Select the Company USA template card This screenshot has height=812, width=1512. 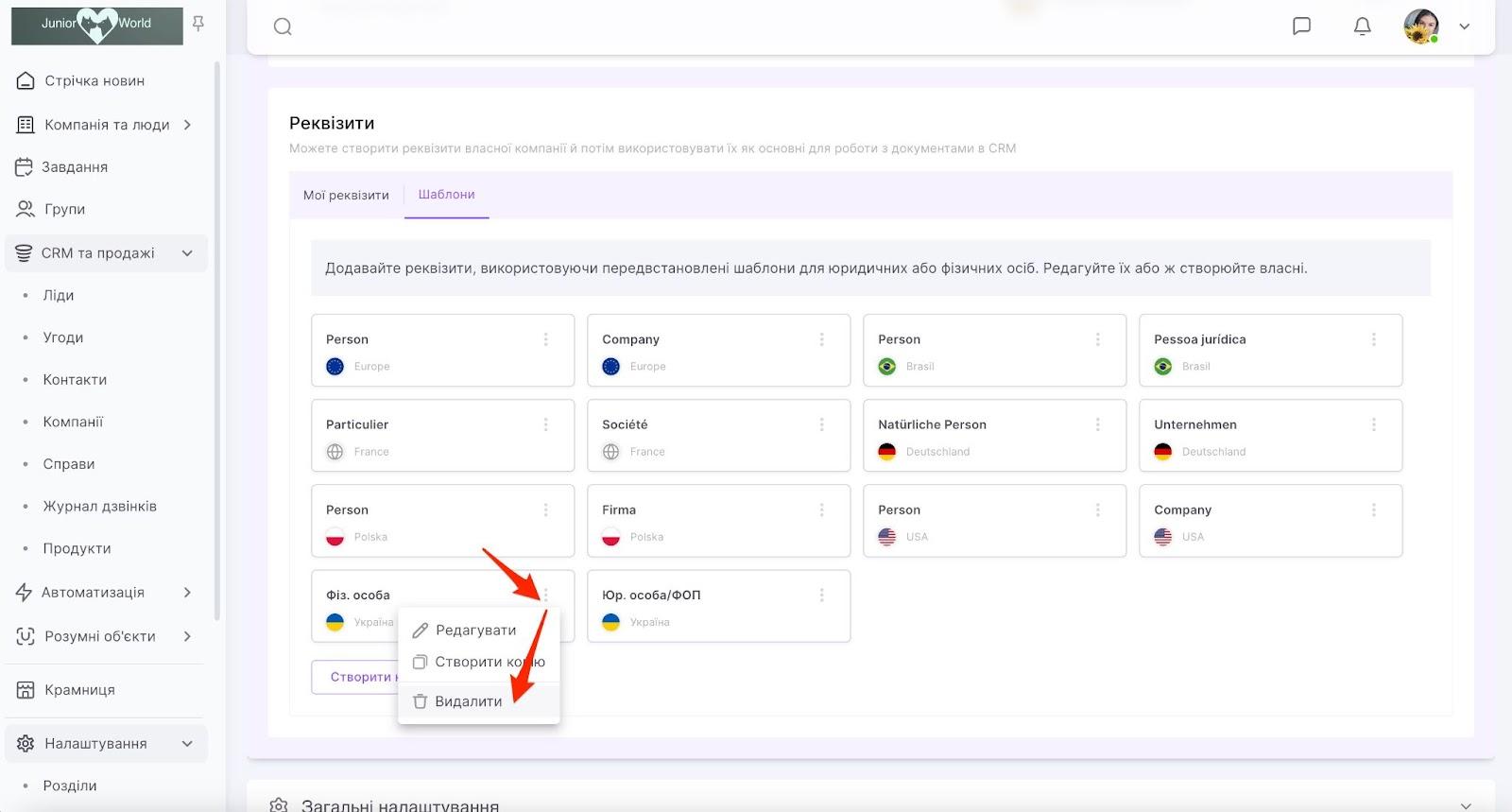(1270, 521)
